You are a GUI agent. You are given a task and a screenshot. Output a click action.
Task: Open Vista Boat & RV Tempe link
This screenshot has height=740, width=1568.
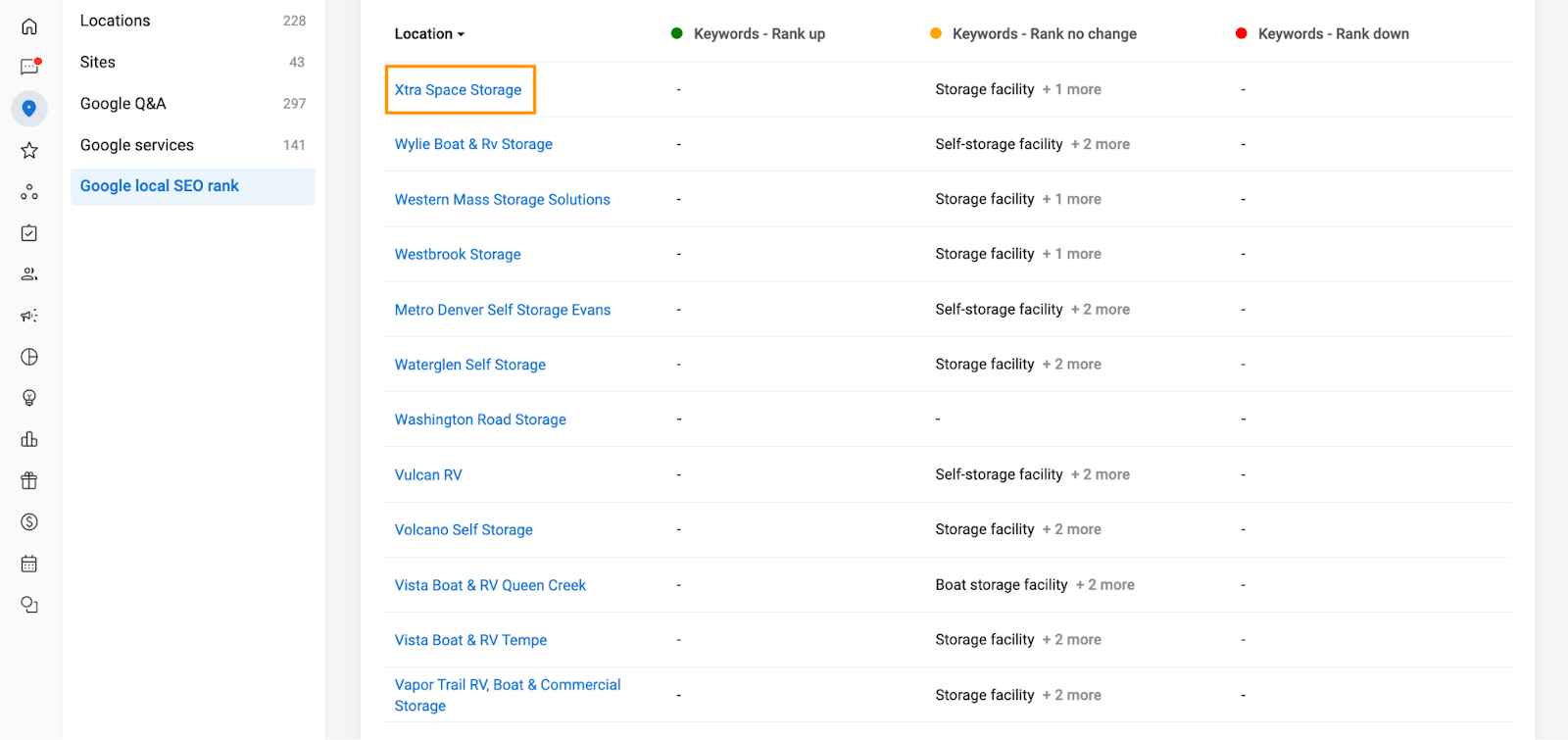coord(470,640)
